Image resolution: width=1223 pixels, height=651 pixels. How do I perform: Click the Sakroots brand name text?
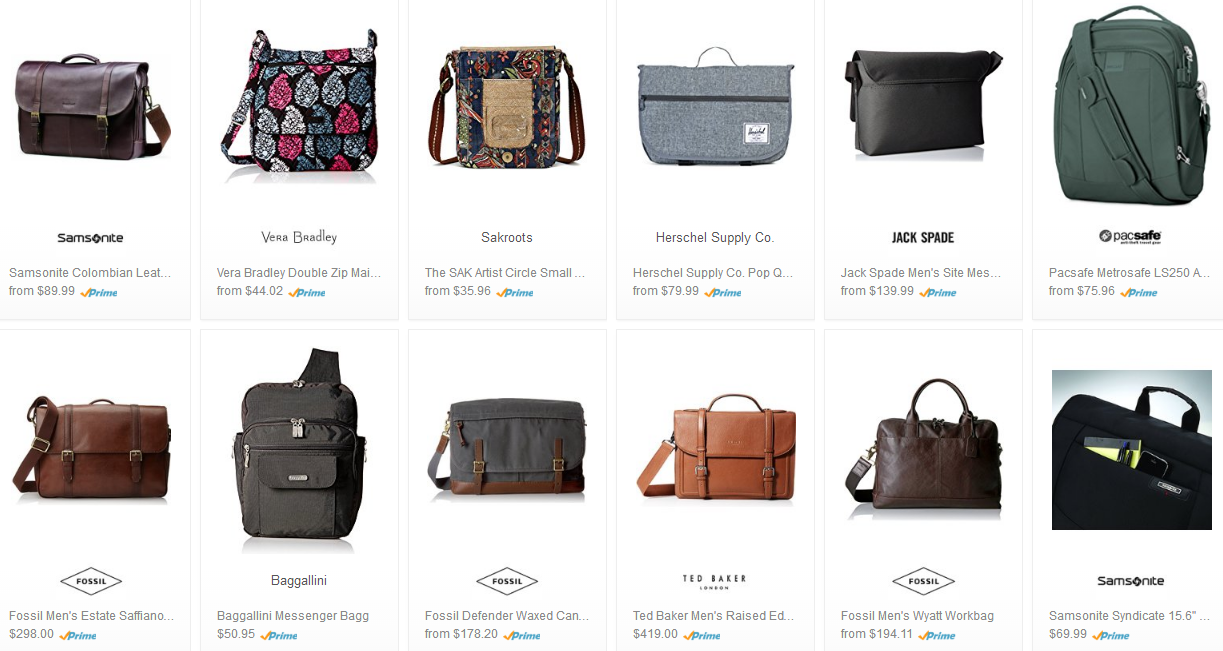pyautogui.click(x=507, y=238)
